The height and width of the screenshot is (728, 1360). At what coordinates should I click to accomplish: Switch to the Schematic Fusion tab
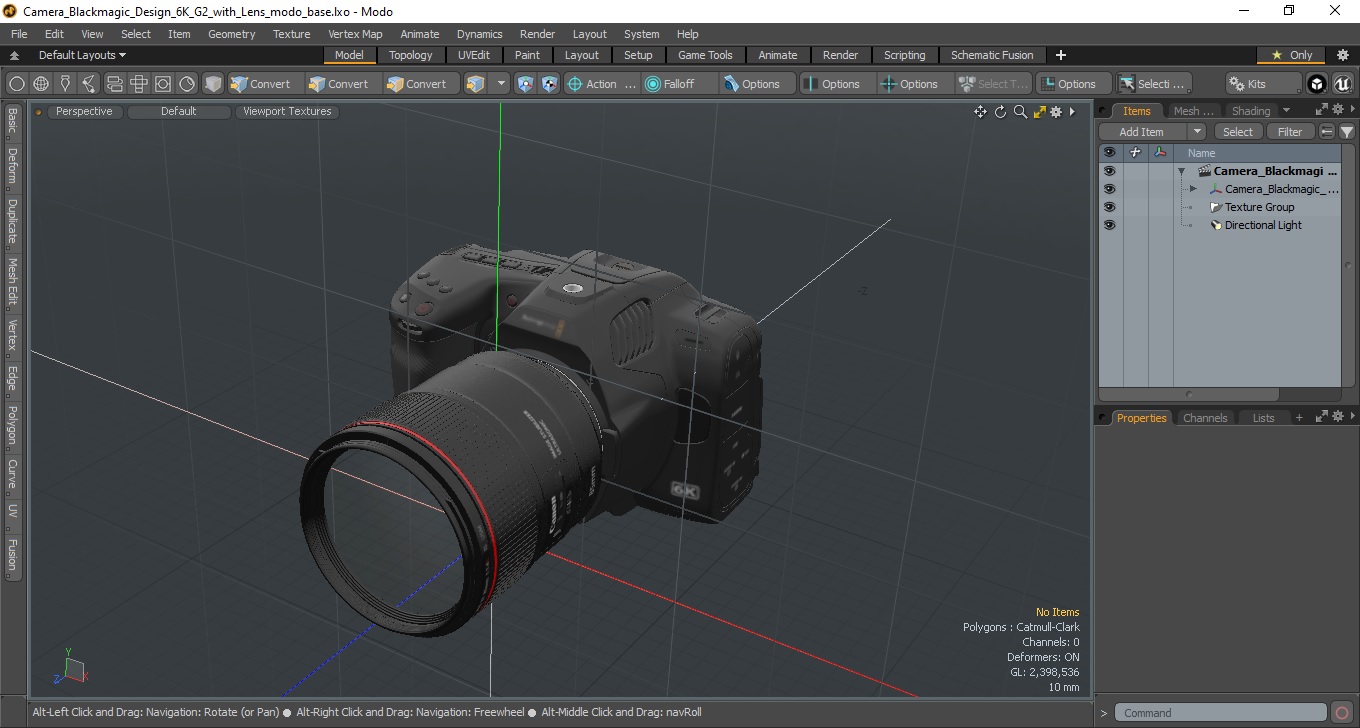click(x=992, y=55)
